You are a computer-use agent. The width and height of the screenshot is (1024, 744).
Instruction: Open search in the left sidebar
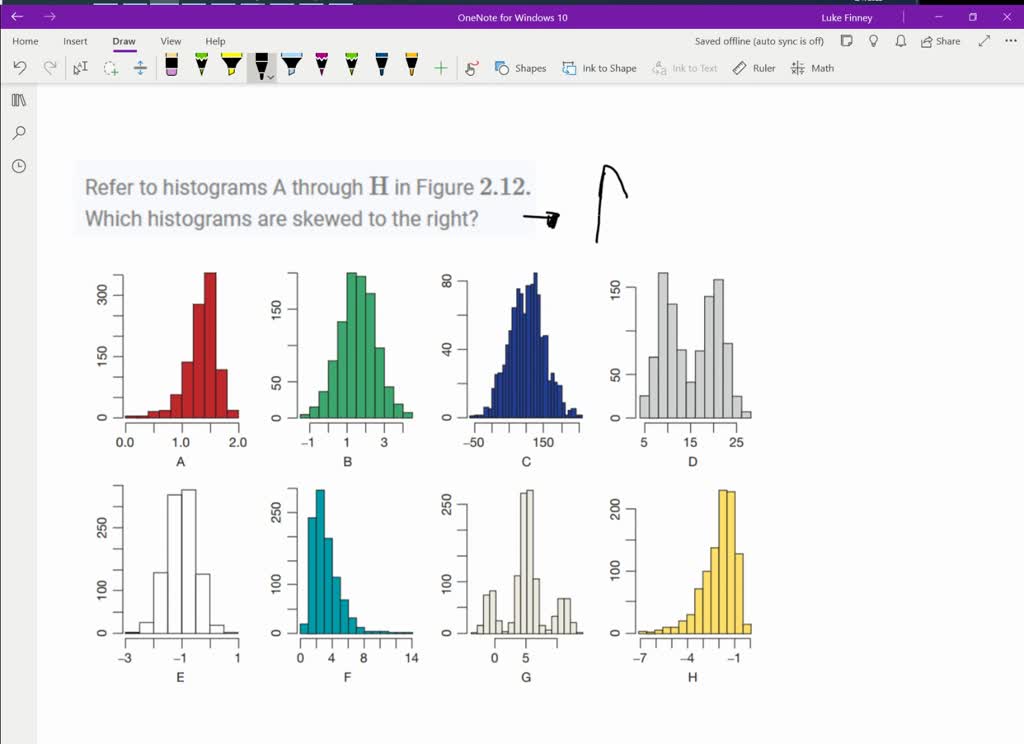click(x=18, y=133)
